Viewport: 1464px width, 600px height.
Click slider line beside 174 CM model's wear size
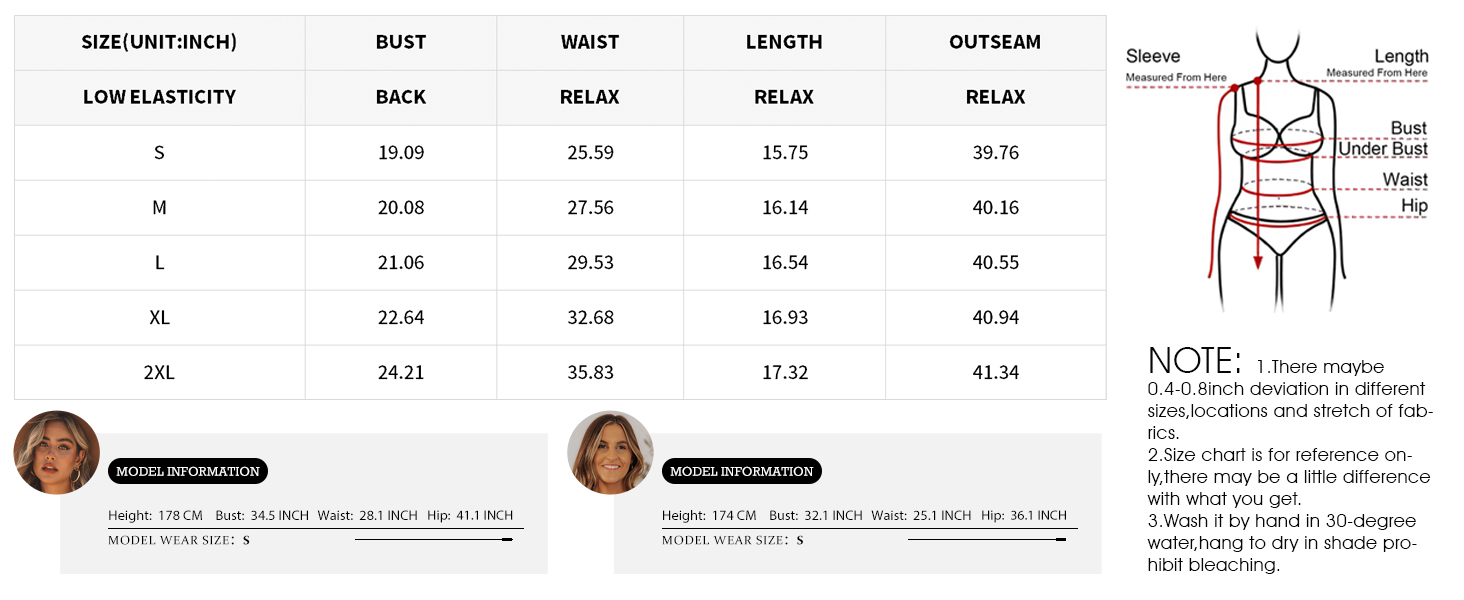(986, 540)
